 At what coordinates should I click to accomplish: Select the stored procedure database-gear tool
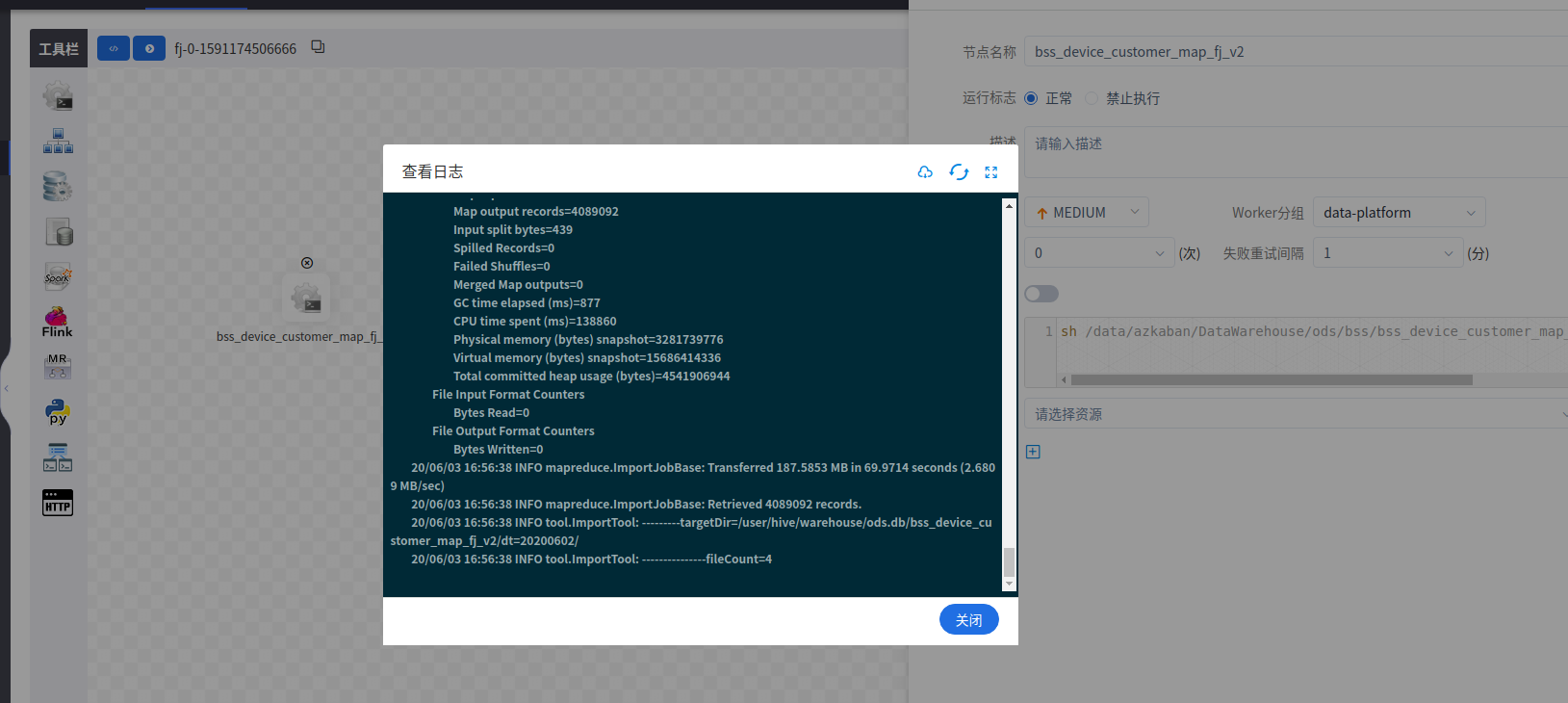click(58, 187)
